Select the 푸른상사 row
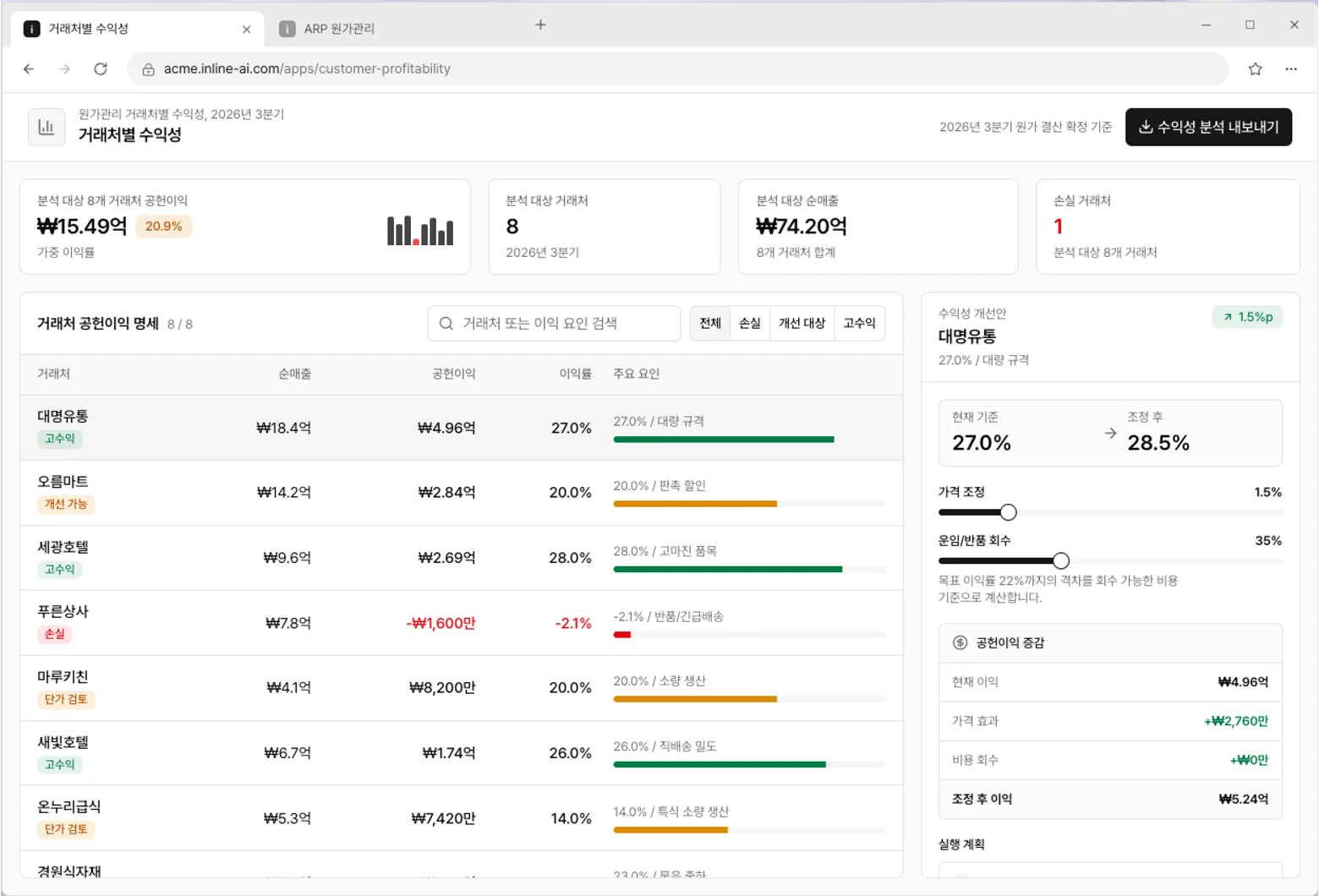Viewport: 1319px width, 896px height. click(462, 623)
